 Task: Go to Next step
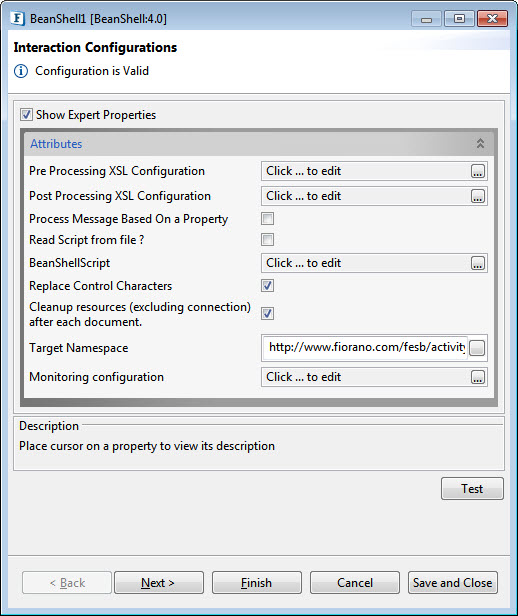click(x=159, y=583)
